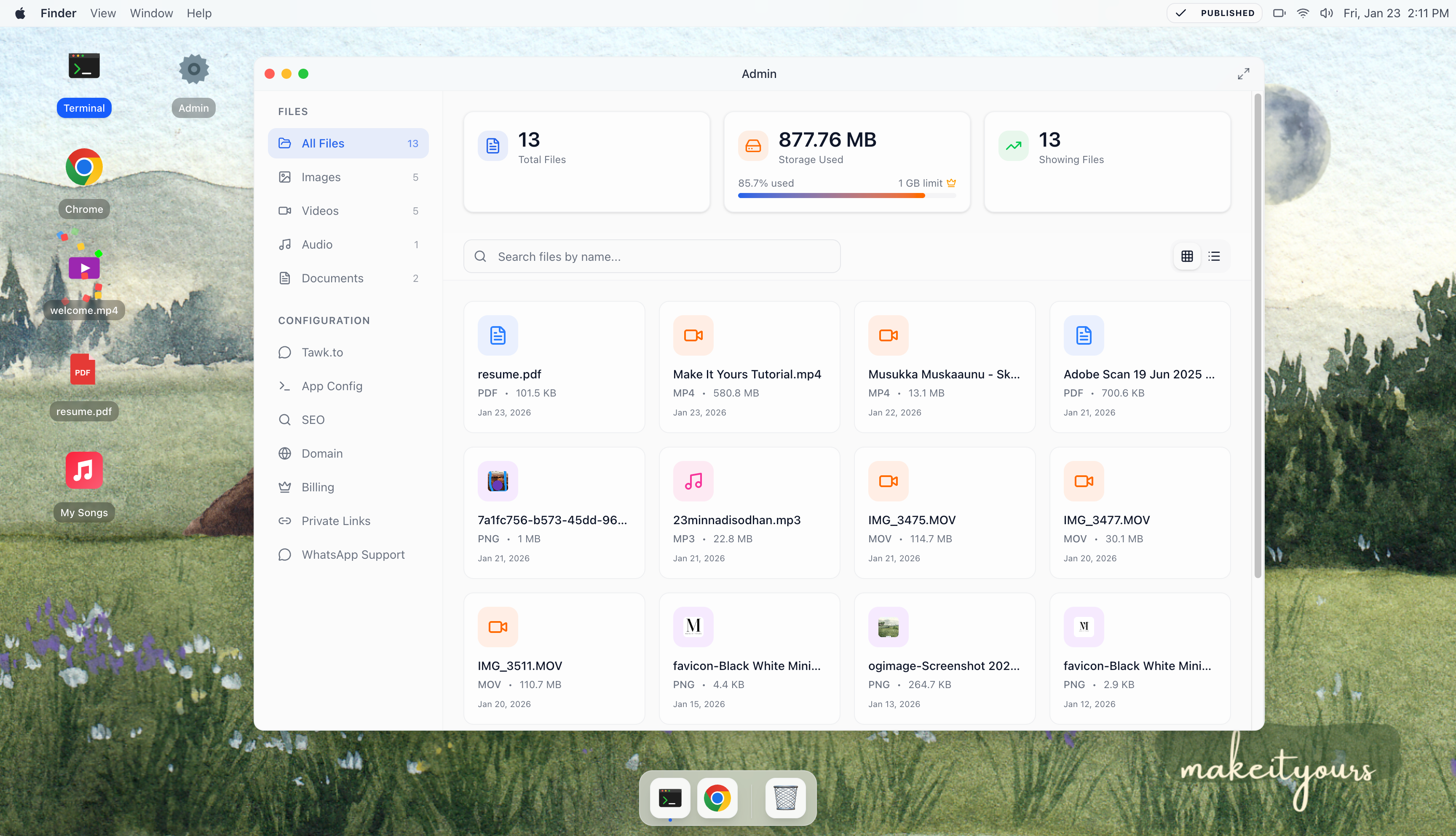Open the View menu in menu bar
Image resolution: width=1456 pixels, height=836 pixels.
103,13
